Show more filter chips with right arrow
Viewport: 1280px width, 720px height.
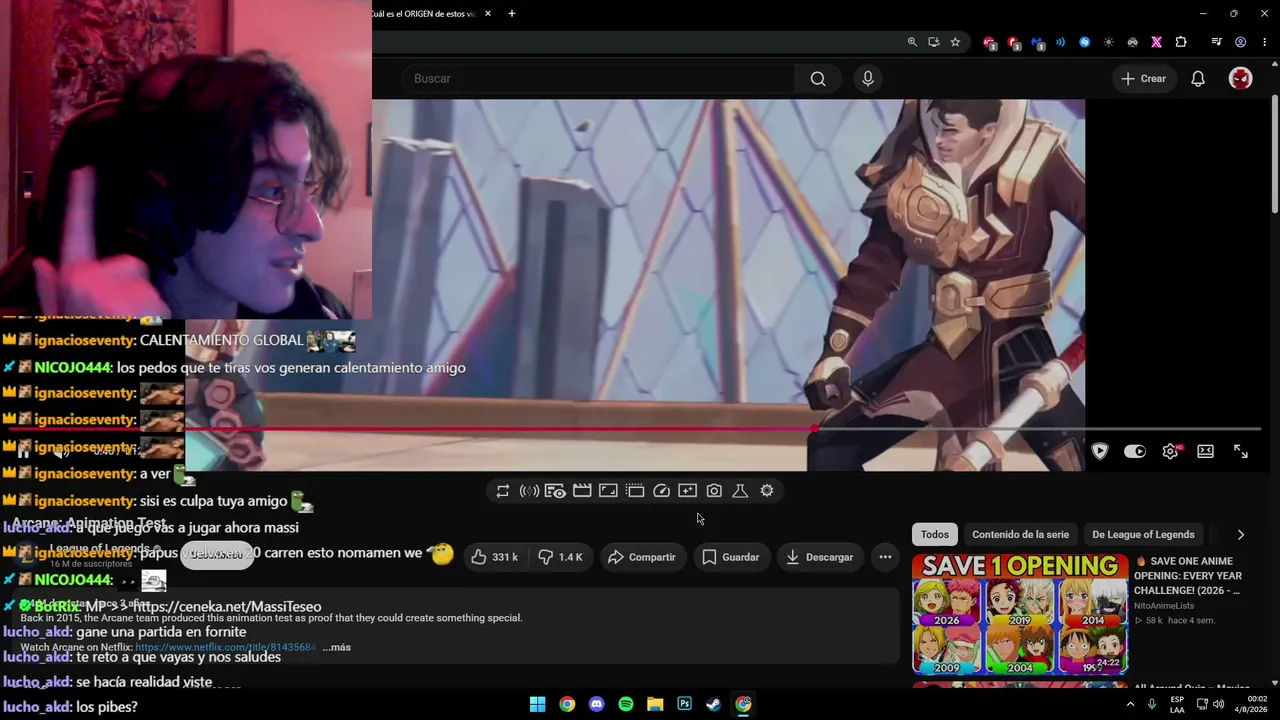(x=1240, y=535)
